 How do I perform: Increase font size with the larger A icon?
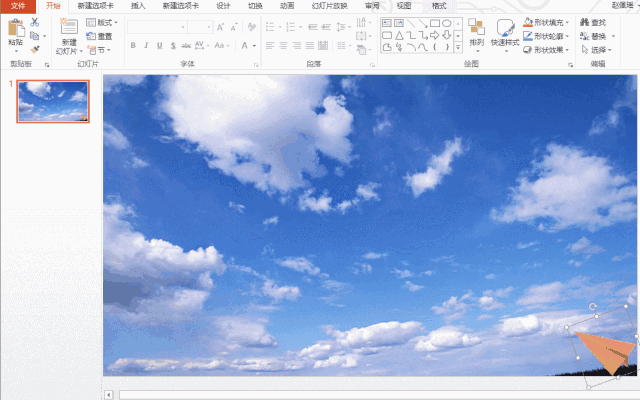(x=220, y=27)
